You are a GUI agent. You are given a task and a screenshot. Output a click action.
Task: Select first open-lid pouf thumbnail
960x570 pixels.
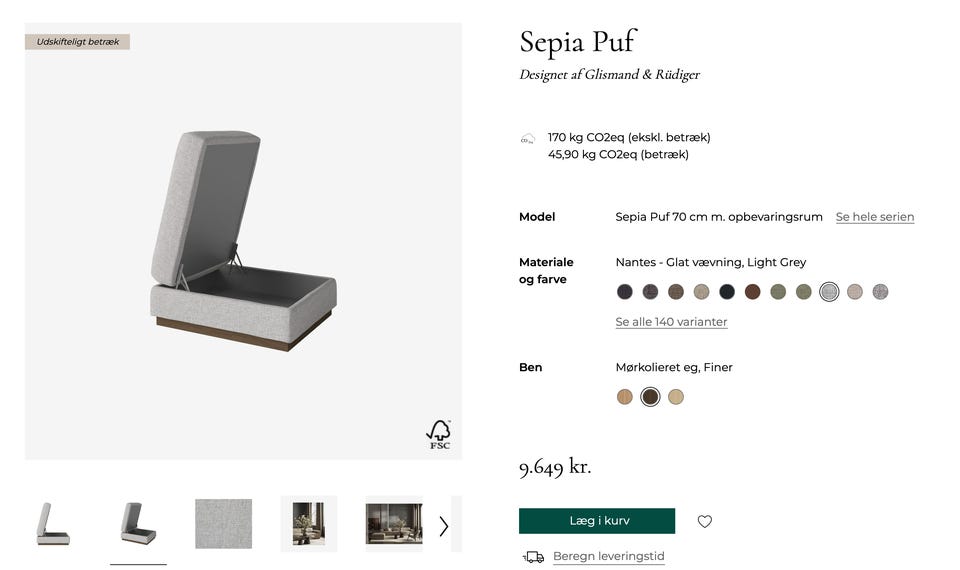53,524
